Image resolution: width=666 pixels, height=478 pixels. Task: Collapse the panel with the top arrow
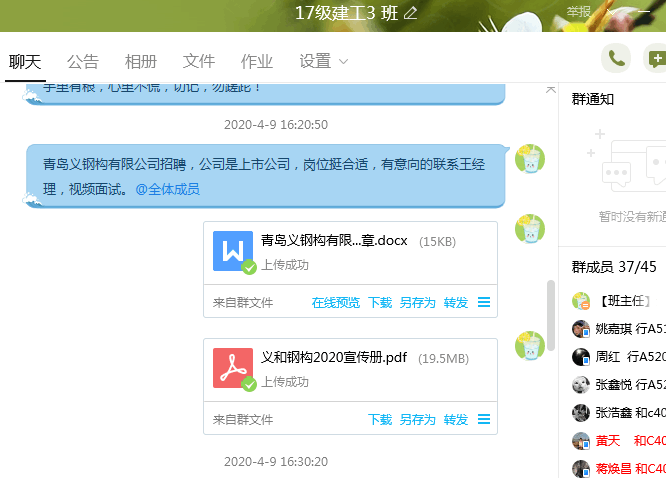coord(550,90)
